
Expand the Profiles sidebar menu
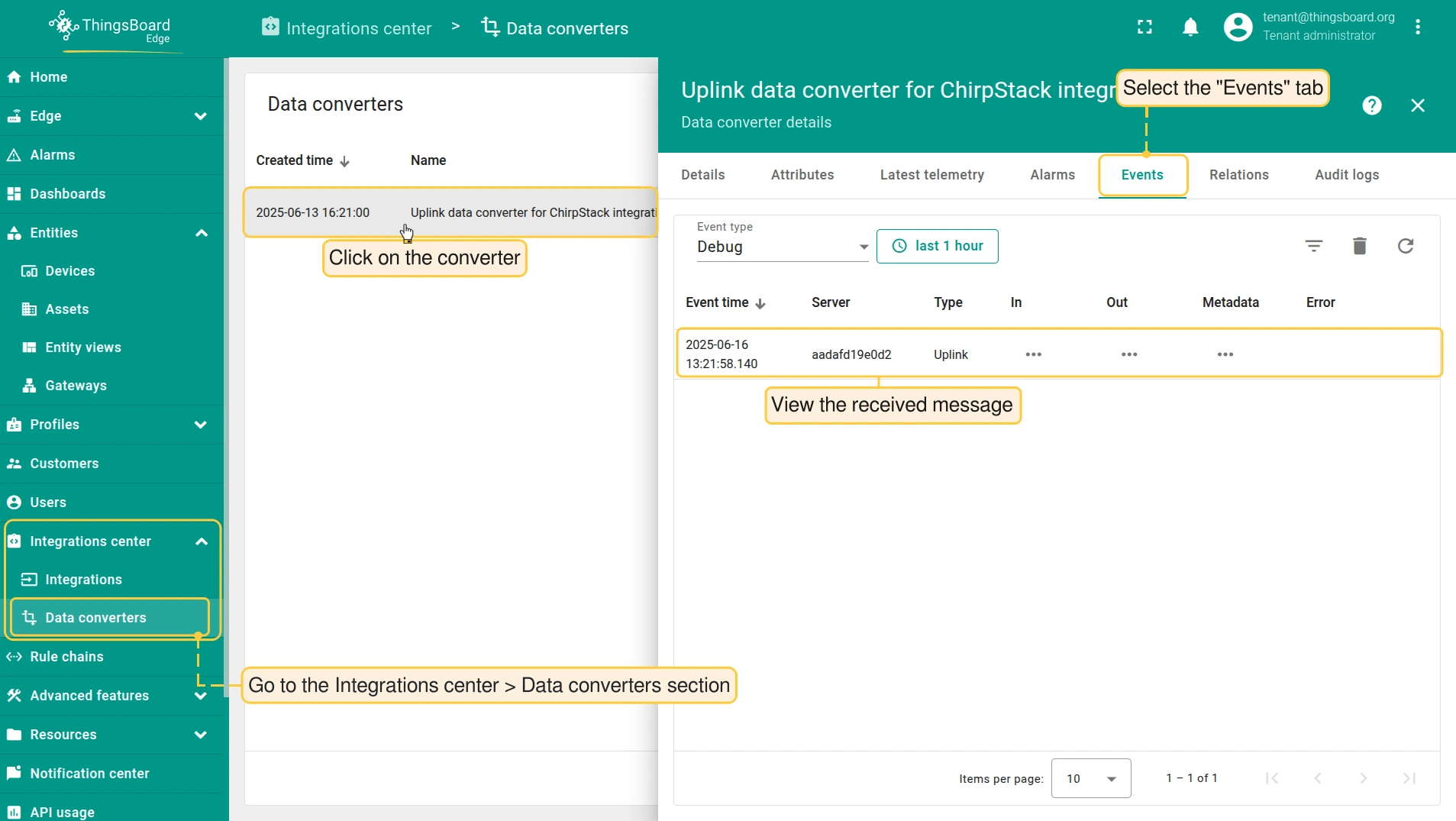coord(200,425)
